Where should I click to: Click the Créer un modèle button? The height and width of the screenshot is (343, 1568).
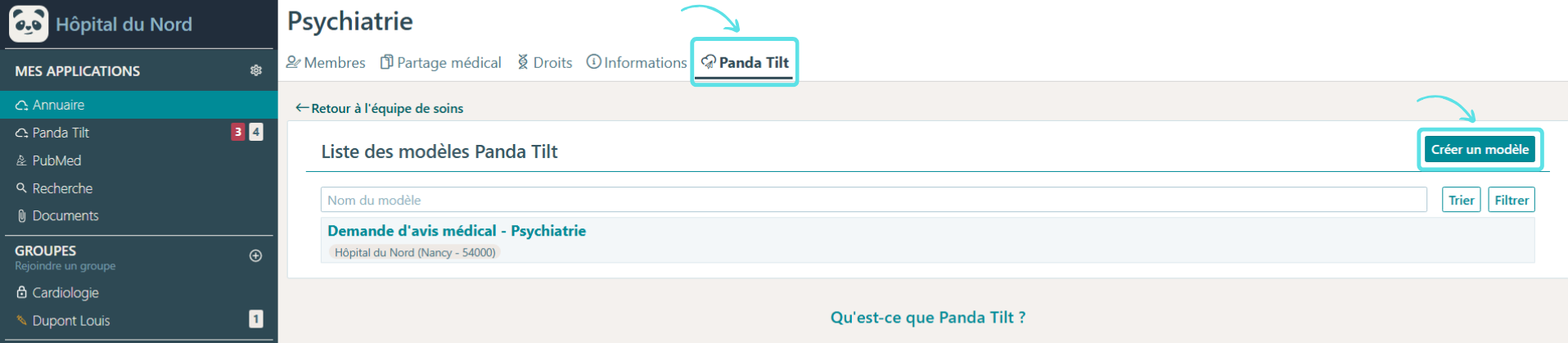1480,149
